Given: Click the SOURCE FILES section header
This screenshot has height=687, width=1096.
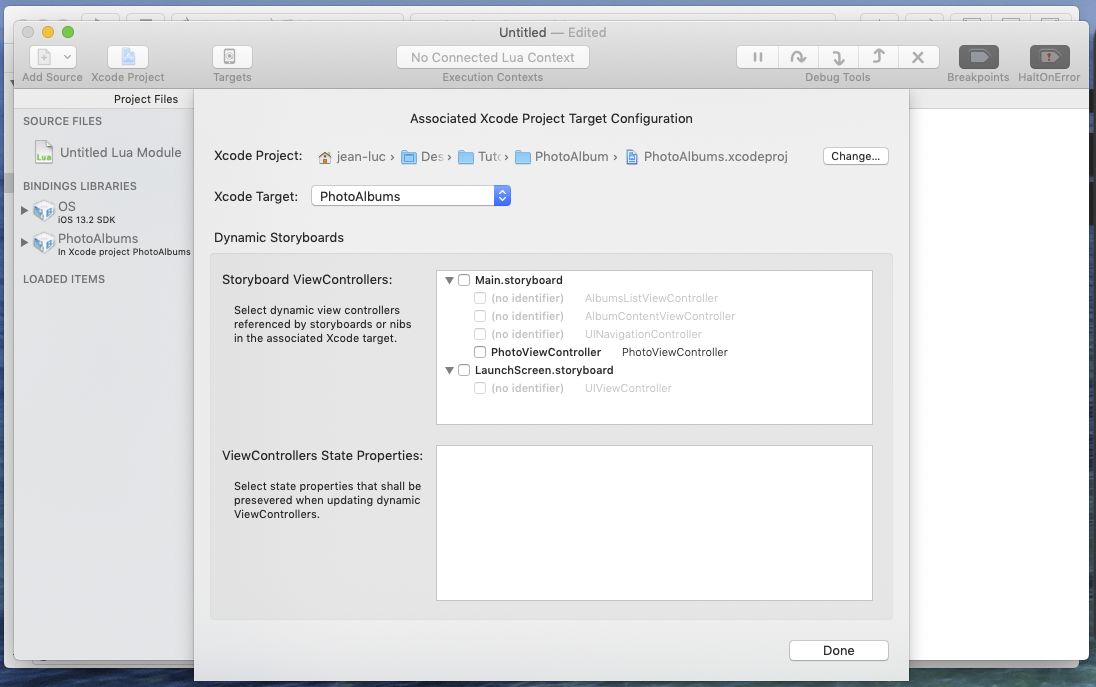Looking at the screenshot, I should 62,121.
